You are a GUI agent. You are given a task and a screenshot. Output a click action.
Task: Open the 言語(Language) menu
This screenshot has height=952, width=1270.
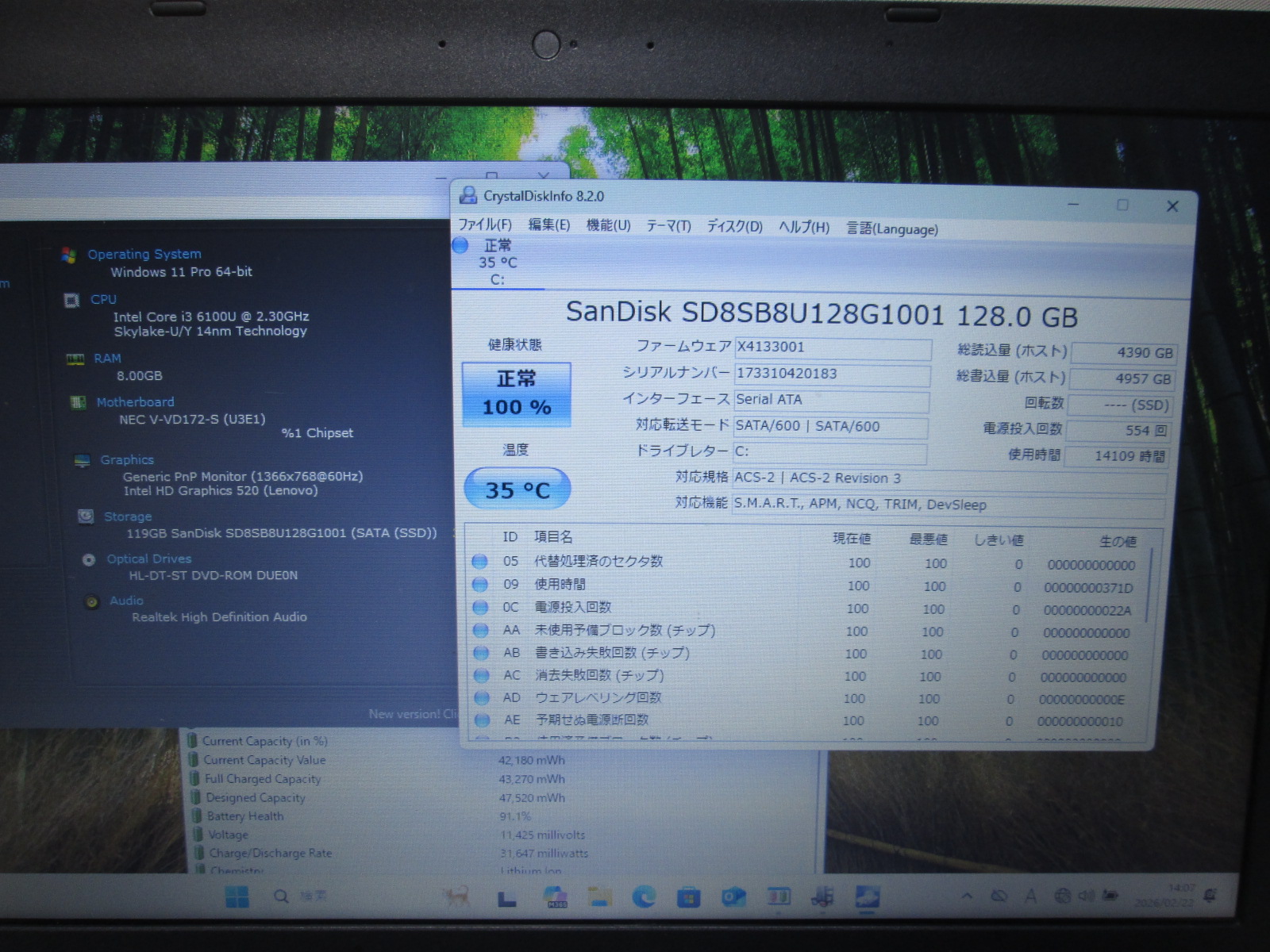[x=891, y=229]
